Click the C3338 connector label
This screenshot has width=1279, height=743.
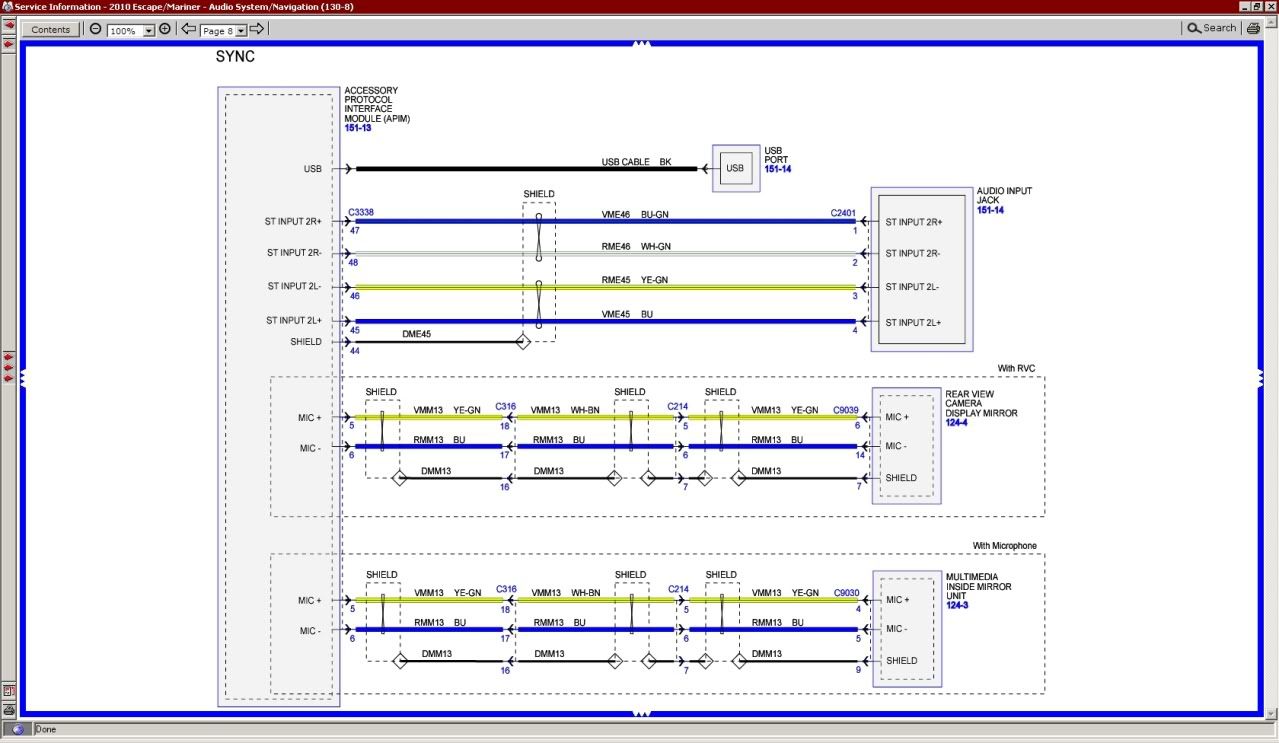coord(361,213)
